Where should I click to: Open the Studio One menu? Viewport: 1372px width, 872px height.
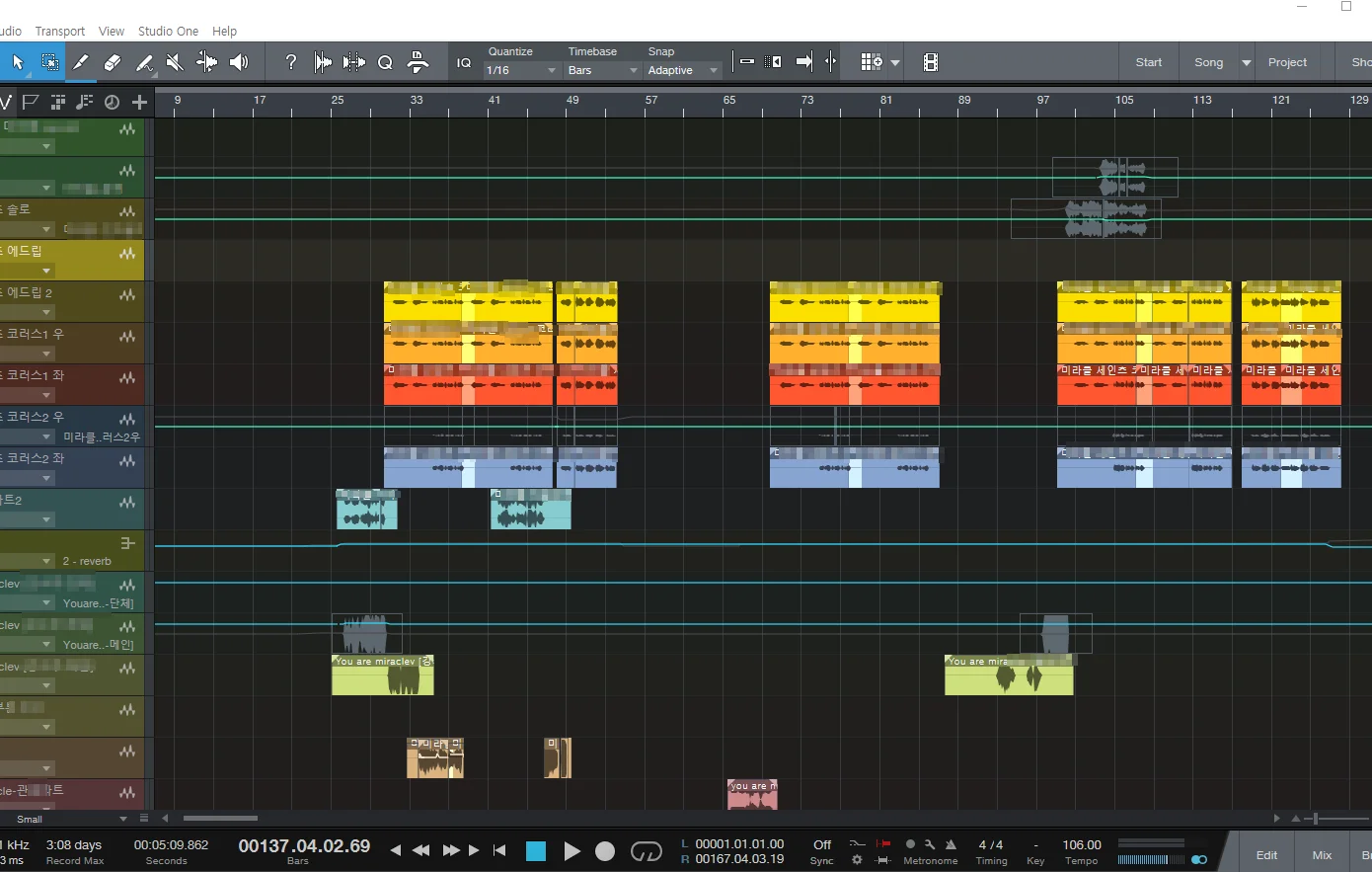[169, 31]
